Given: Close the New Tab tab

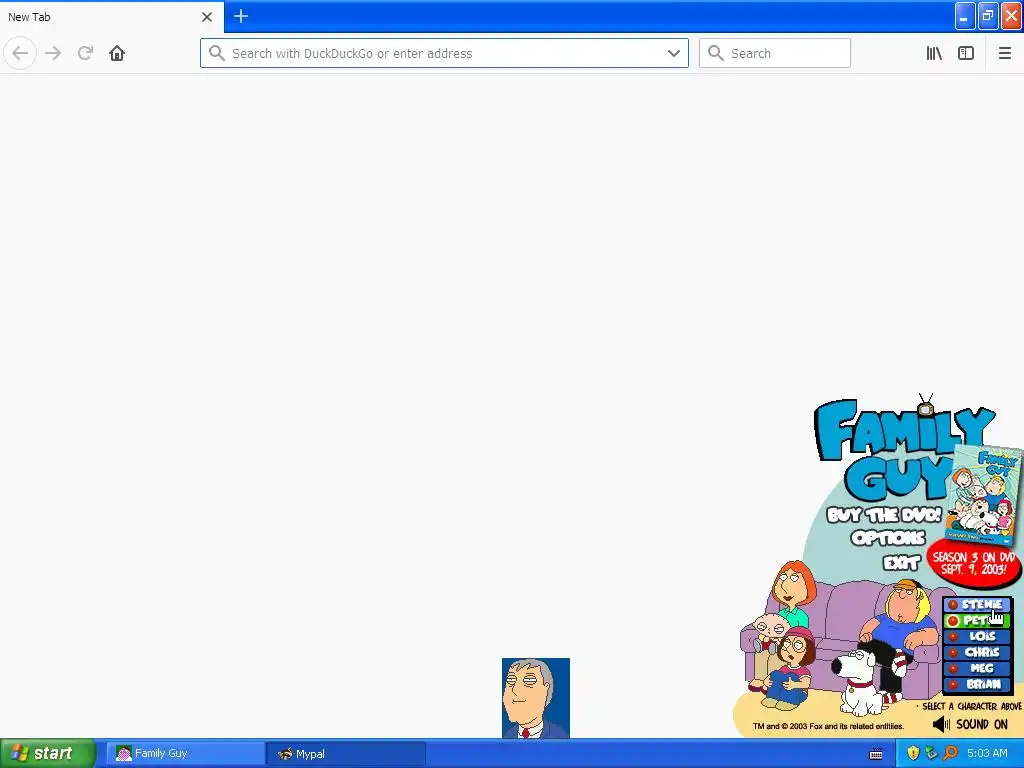Looking at the screenshot, I should coord(207,17).
